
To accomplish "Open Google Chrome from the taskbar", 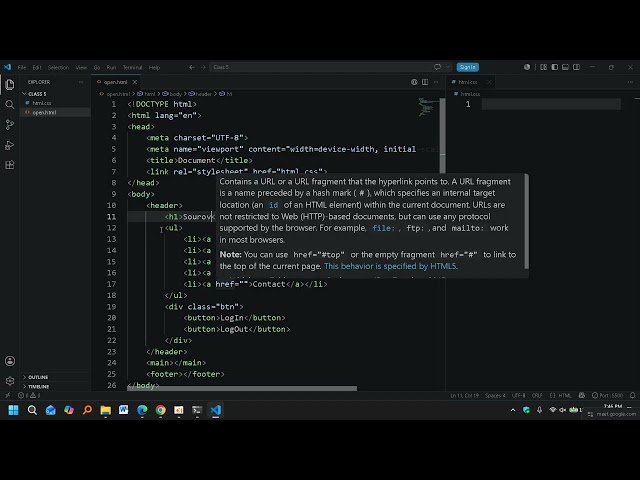I will 160,410.
